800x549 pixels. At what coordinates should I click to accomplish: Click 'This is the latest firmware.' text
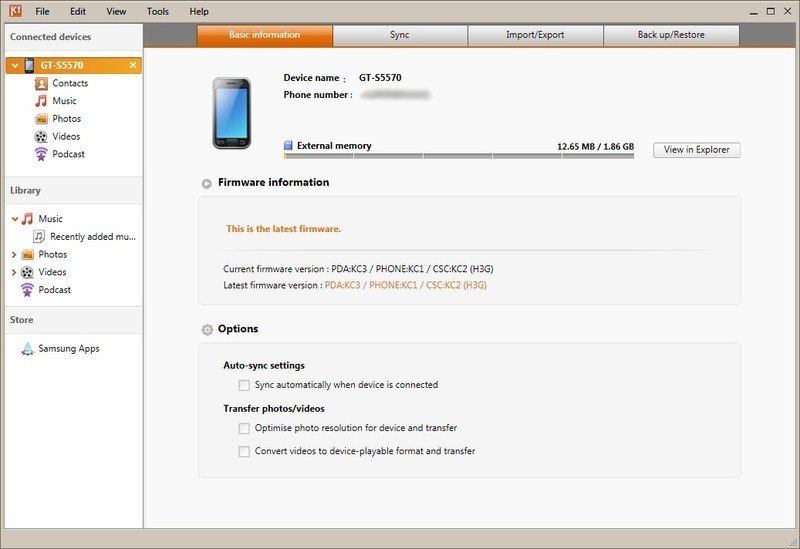pos(284,229)
